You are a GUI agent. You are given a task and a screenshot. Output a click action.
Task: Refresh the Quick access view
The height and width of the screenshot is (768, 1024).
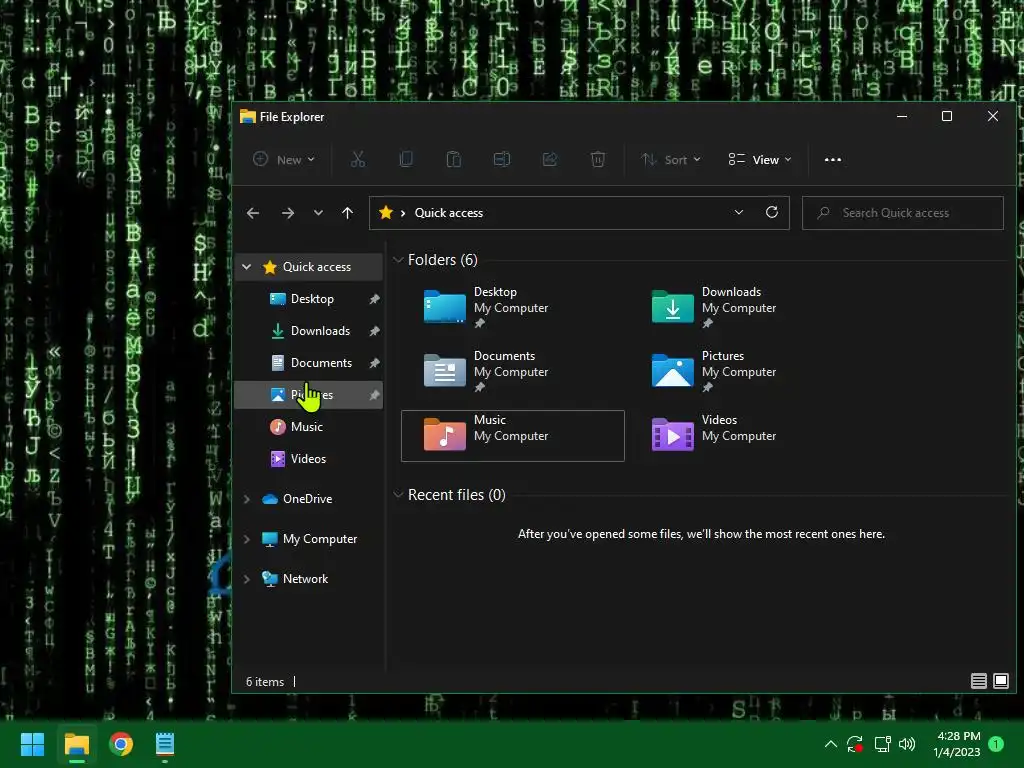point(771,212)
